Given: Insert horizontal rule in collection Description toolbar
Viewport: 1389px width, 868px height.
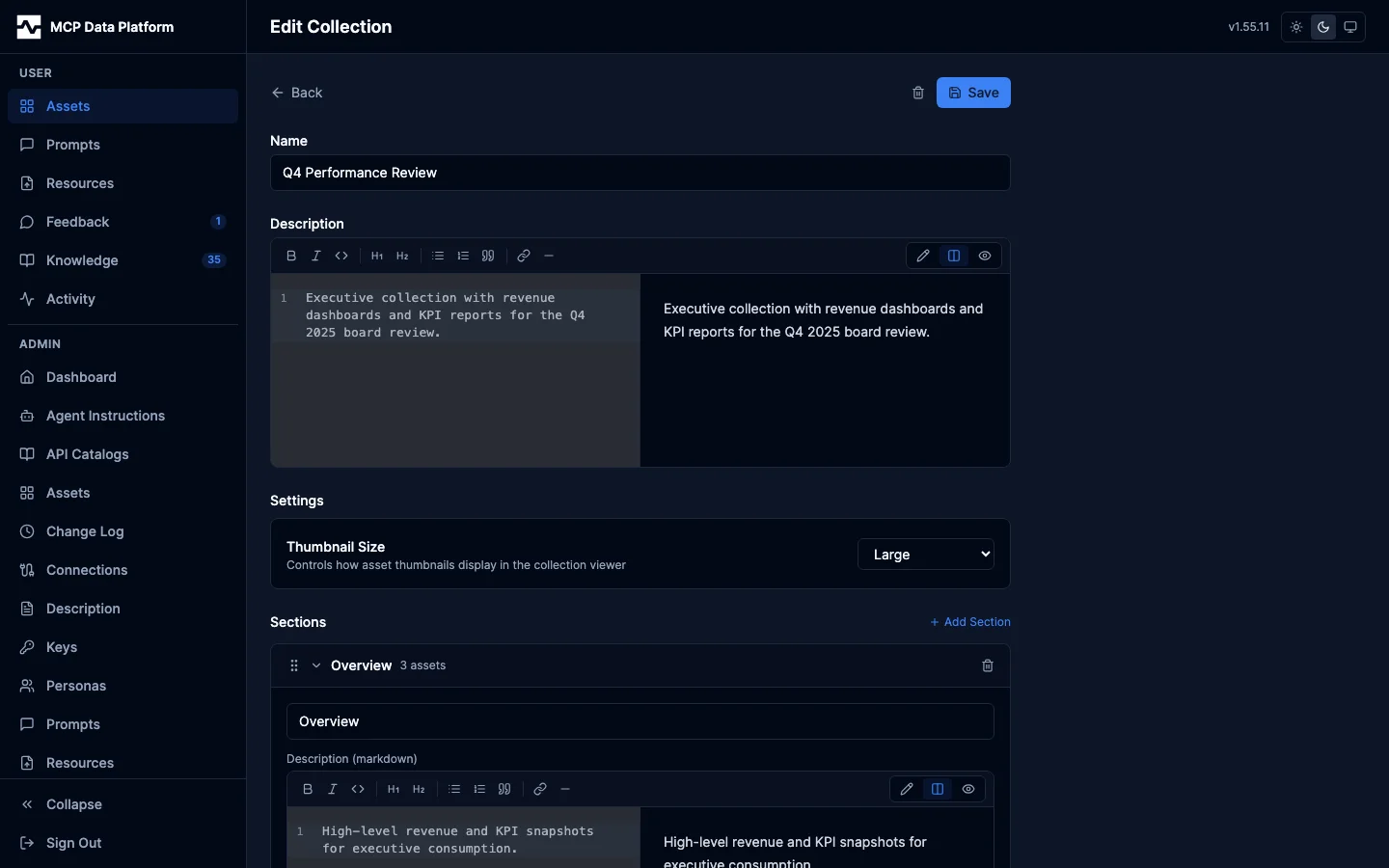Looking at the screenshot, I should click(x=549, y=256).
